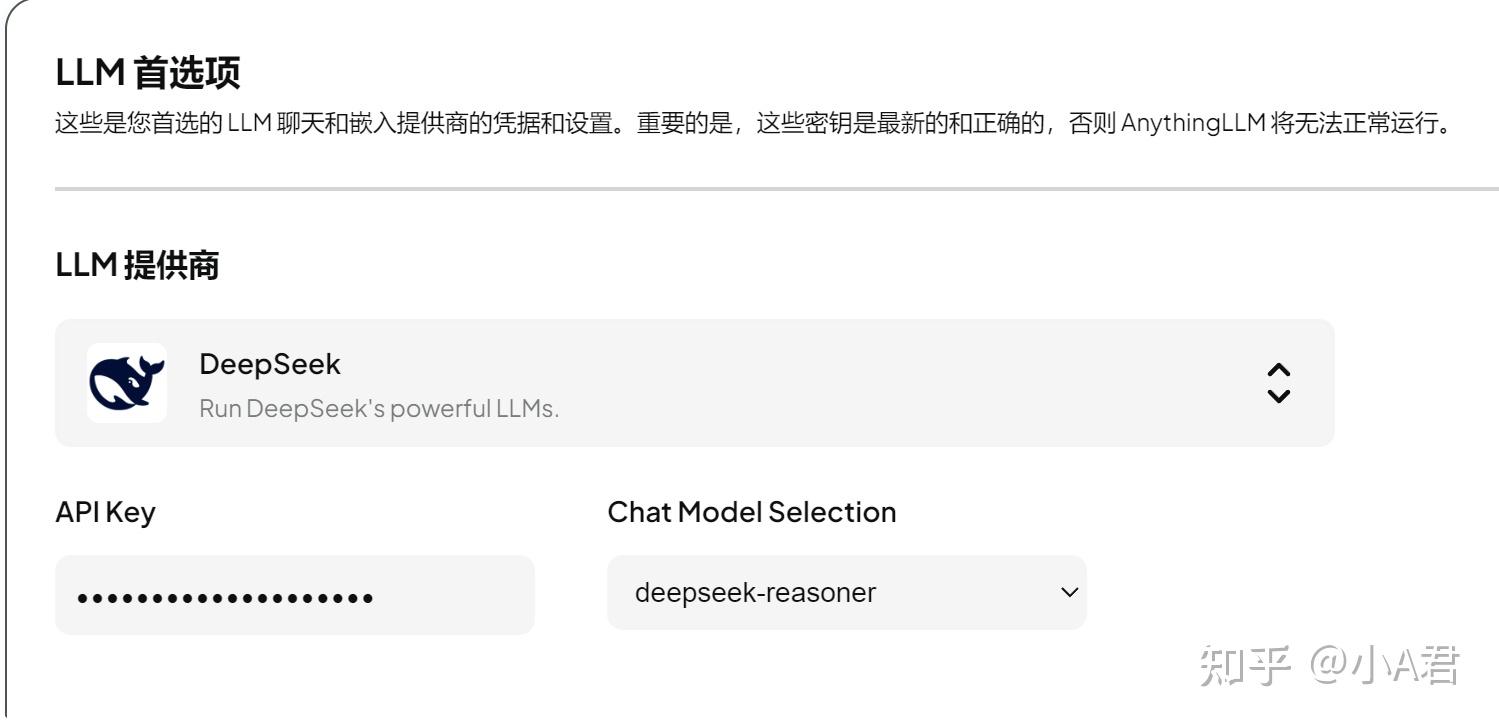Click the settings description paragraph about AnythingLLM

pos(750,127)
